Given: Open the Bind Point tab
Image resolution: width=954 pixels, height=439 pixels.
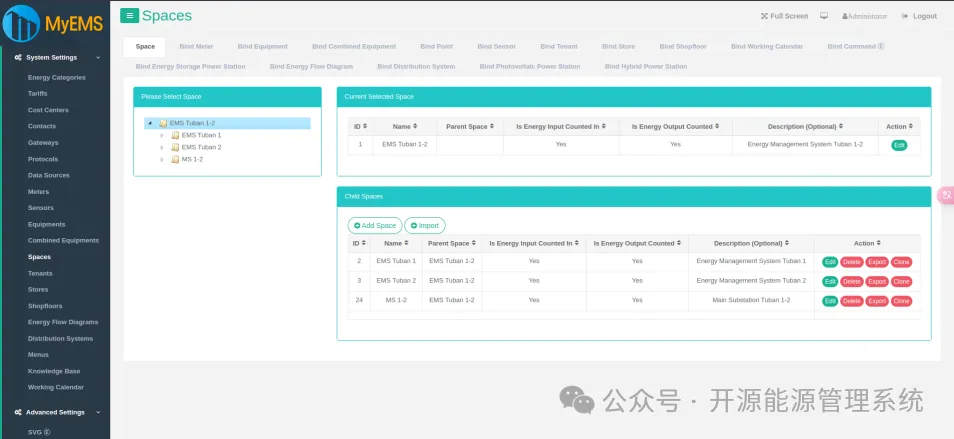Looking at the screenshot, I should pyautogui.click(x=436, y=47).
